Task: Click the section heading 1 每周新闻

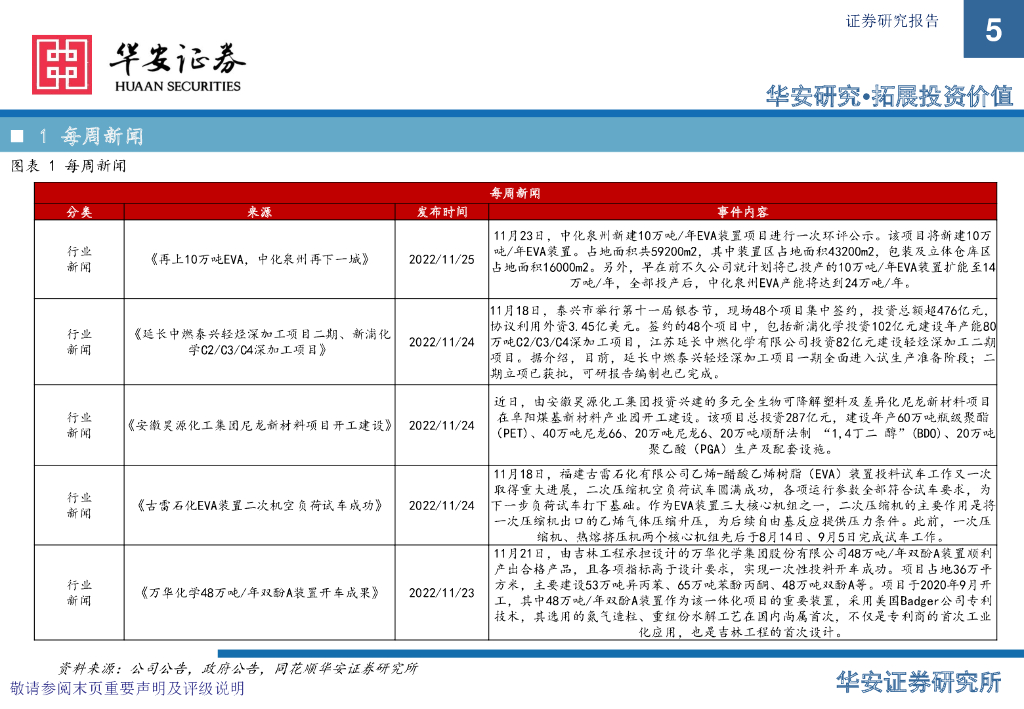Action: pos(91,136)
